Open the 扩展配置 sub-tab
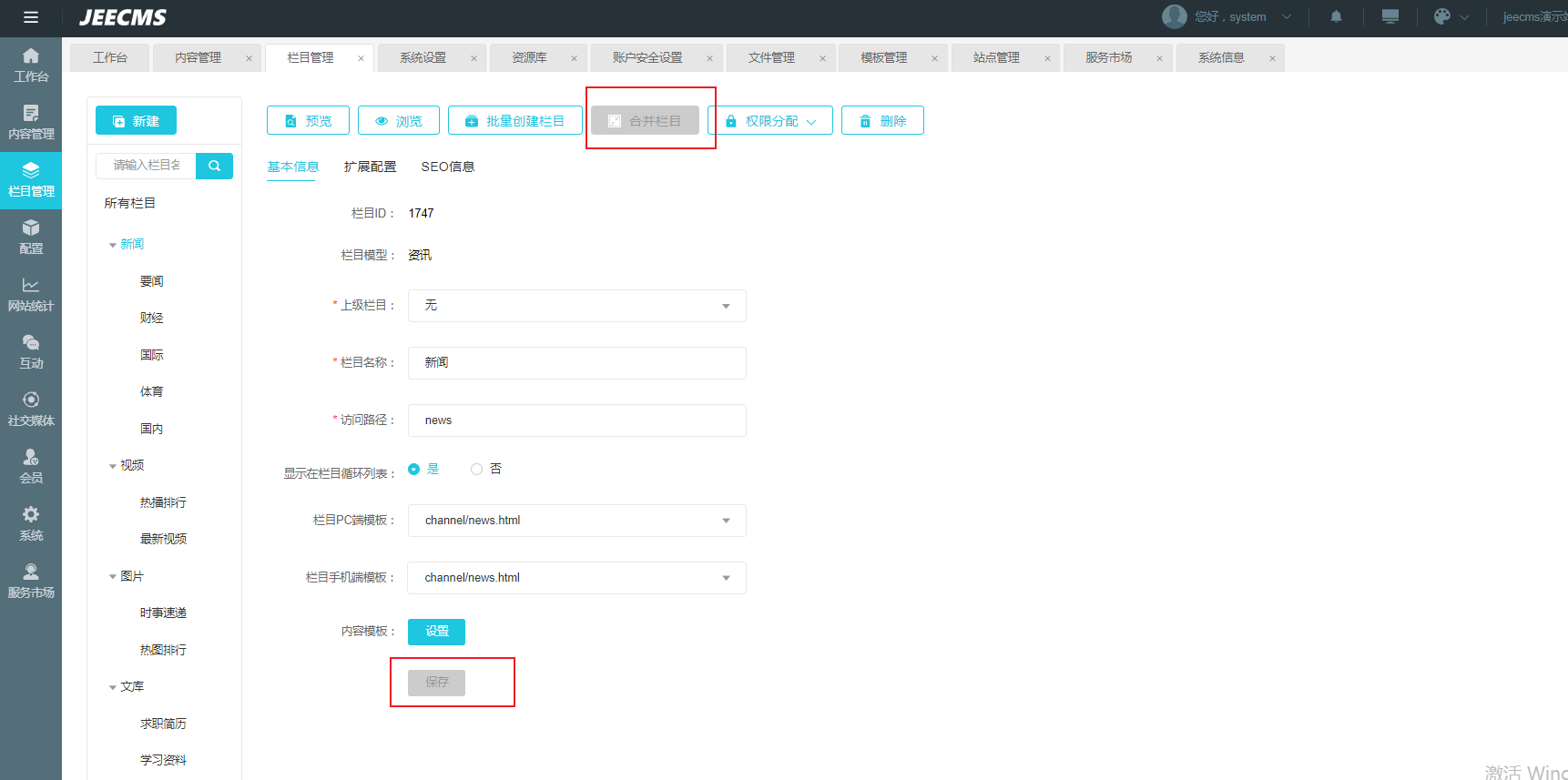This screenshot has height=780, width=1568. [370, 167]
